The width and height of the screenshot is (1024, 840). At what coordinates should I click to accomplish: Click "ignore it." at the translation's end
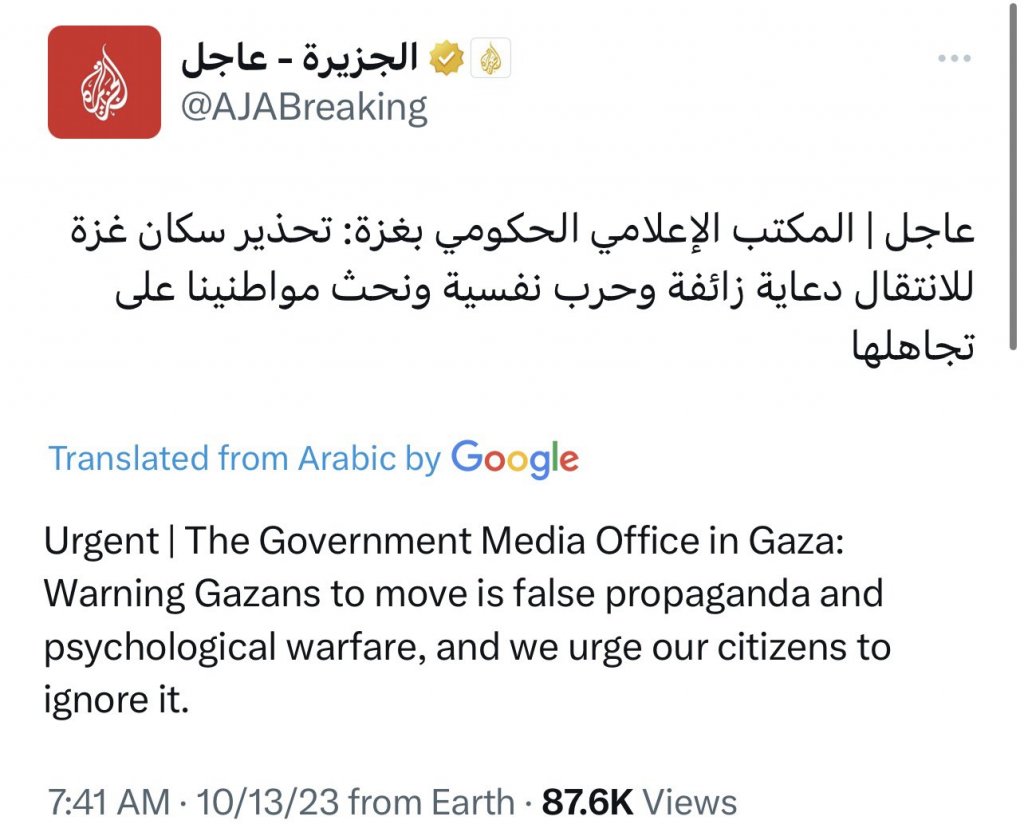tap(116, 698)
